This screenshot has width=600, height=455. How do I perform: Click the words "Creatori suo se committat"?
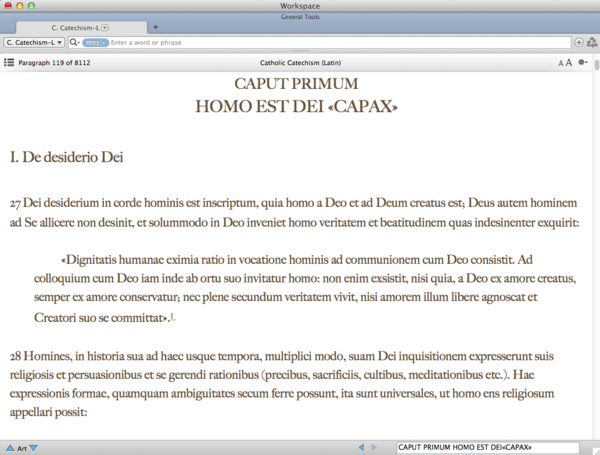point(99,318)
